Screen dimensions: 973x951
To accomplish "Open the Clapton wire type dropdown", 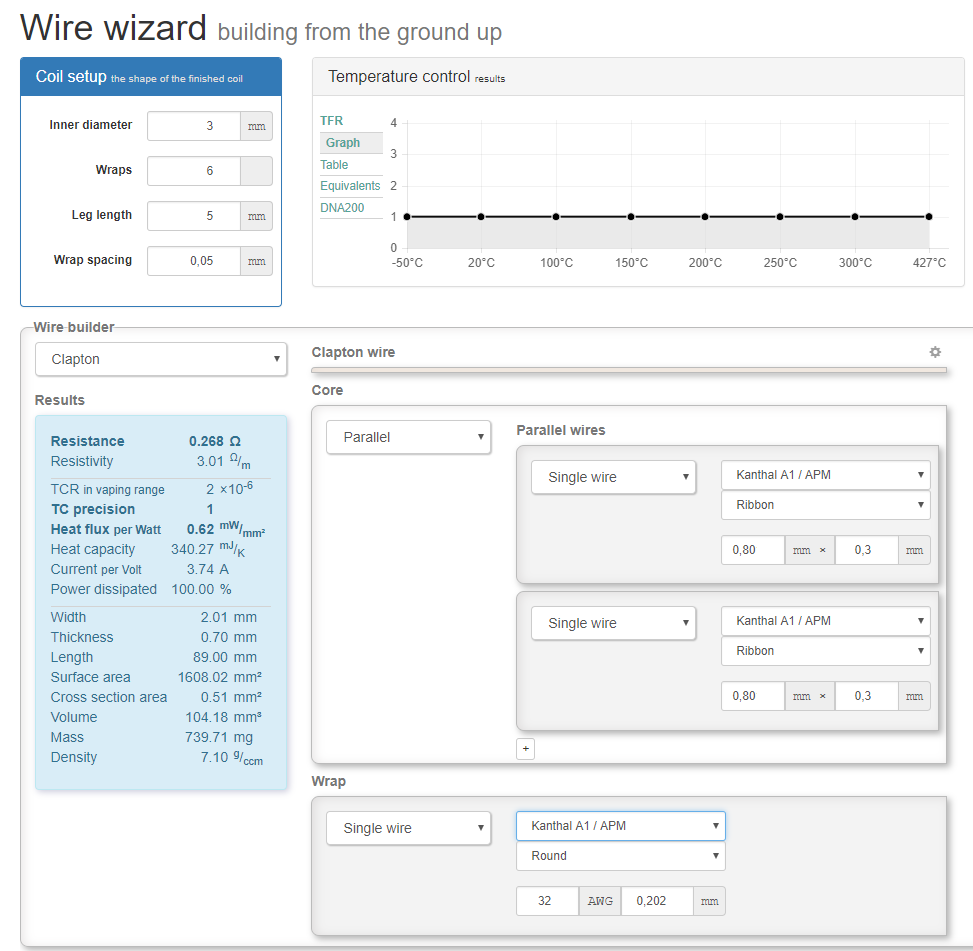I will [161, 360].
